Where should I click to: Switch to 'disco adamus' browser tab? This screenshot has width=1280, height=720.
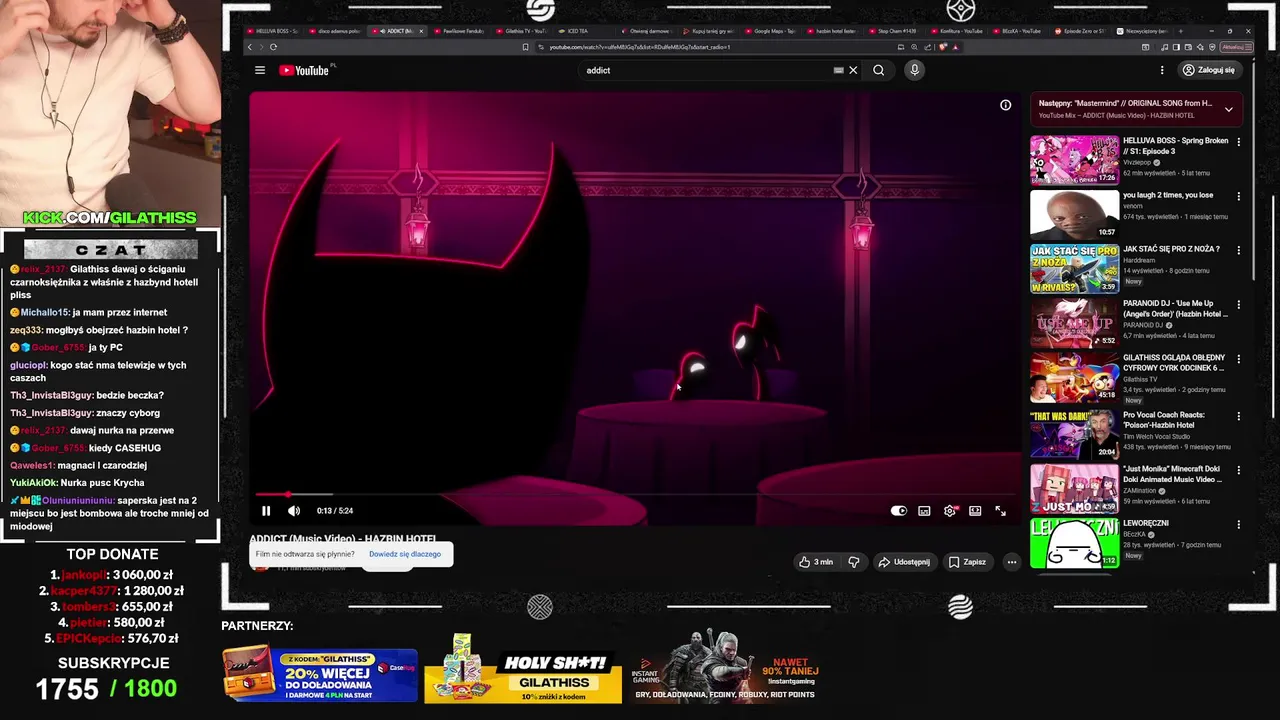coord(336,31)
